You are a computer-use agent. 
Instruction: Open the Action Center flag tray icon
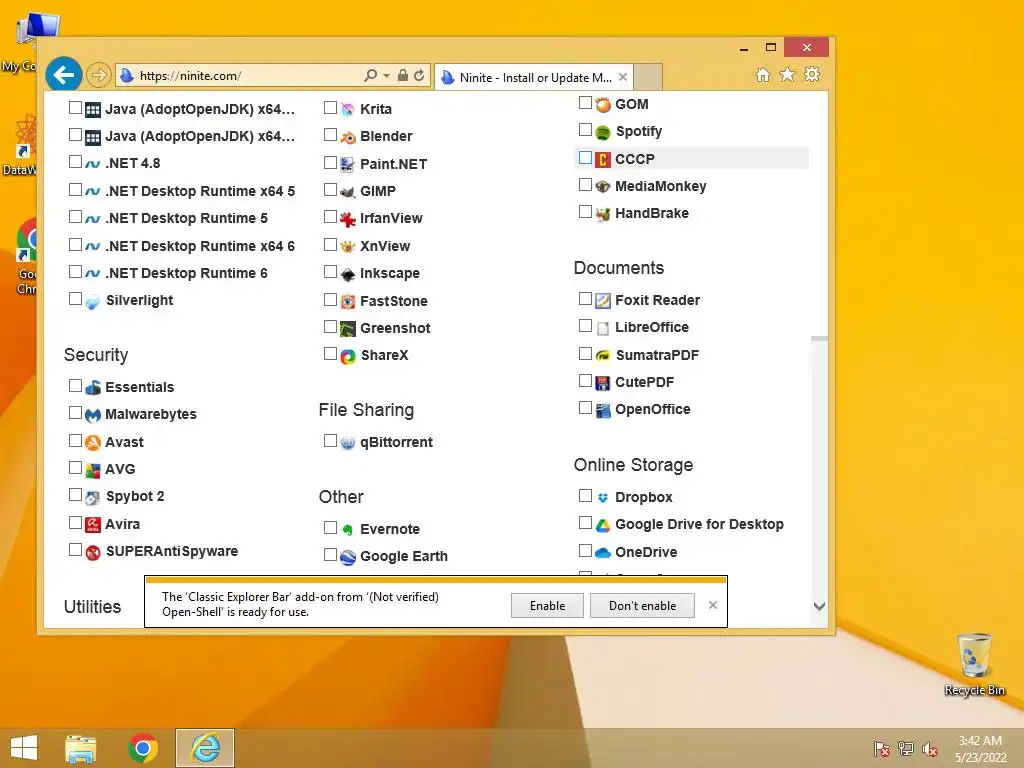click(x=882, y=749)
